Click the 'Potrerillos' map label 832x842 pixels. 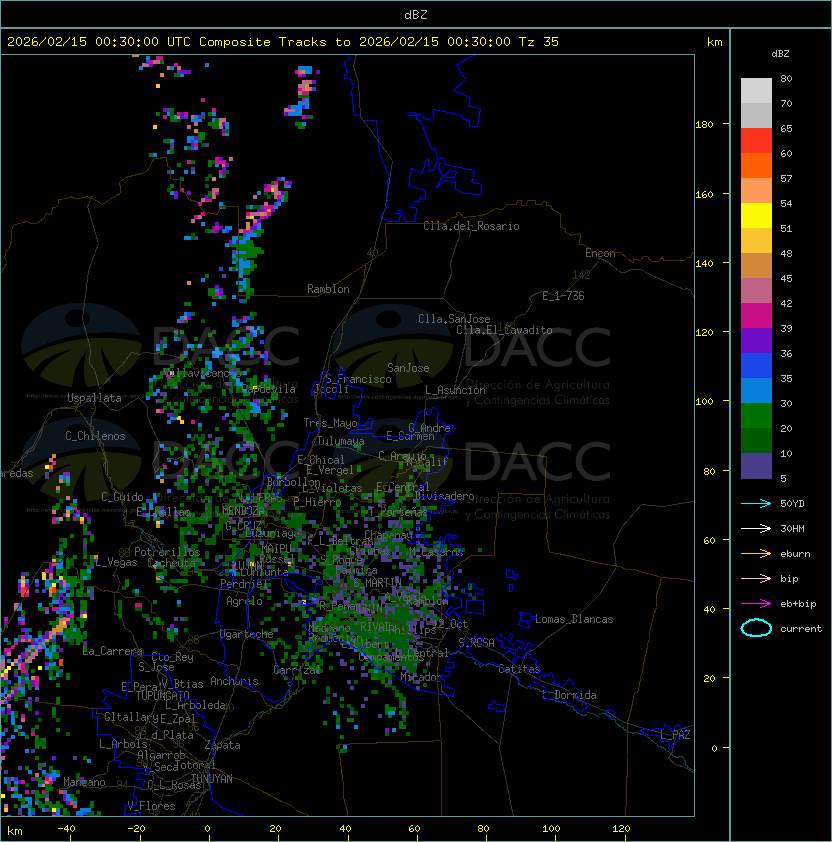click(167, 552)
